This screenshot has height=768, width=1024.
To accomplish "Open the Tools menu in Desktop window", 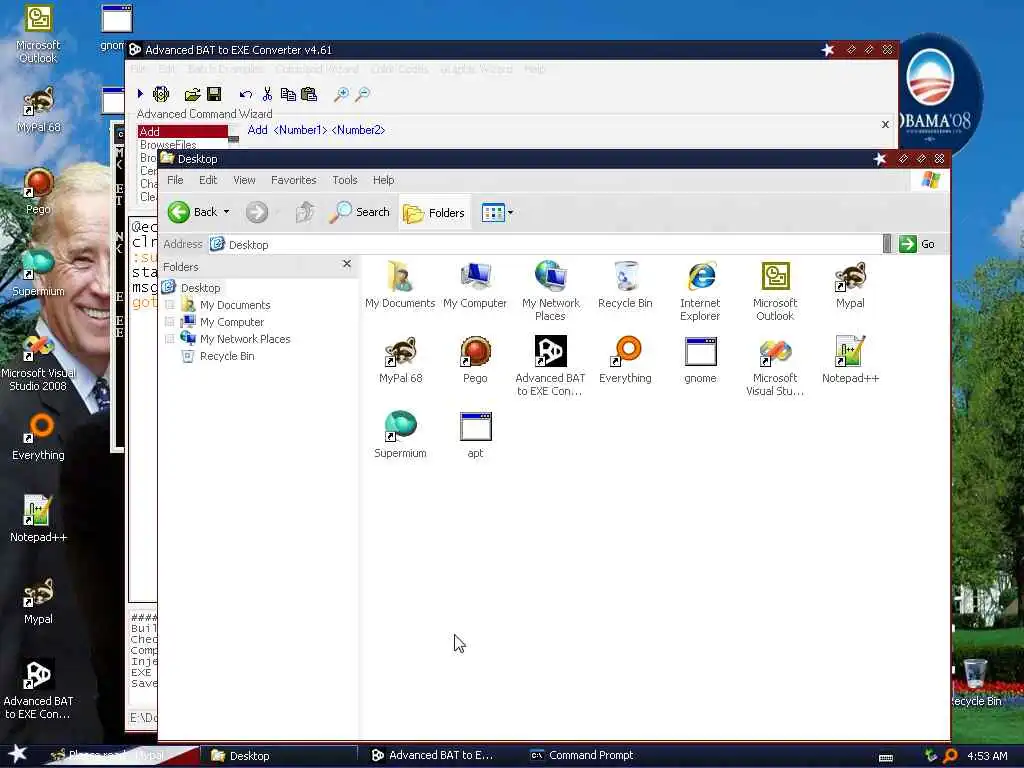I will pyautogui.click(x=345, y=180).
